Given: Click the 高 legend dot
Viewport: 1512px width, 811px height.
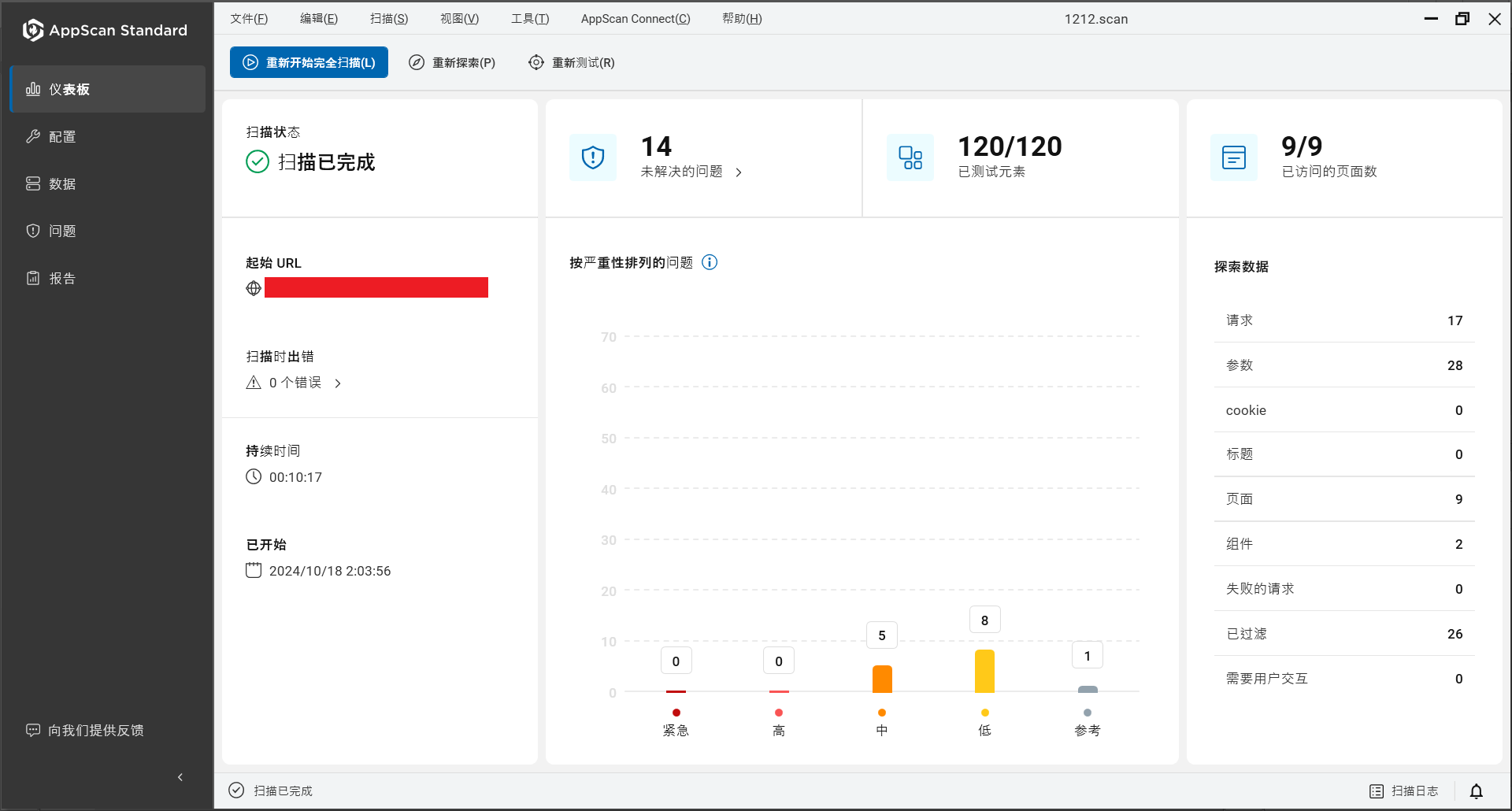Looking at the screenshot, I should pos(779,713).
